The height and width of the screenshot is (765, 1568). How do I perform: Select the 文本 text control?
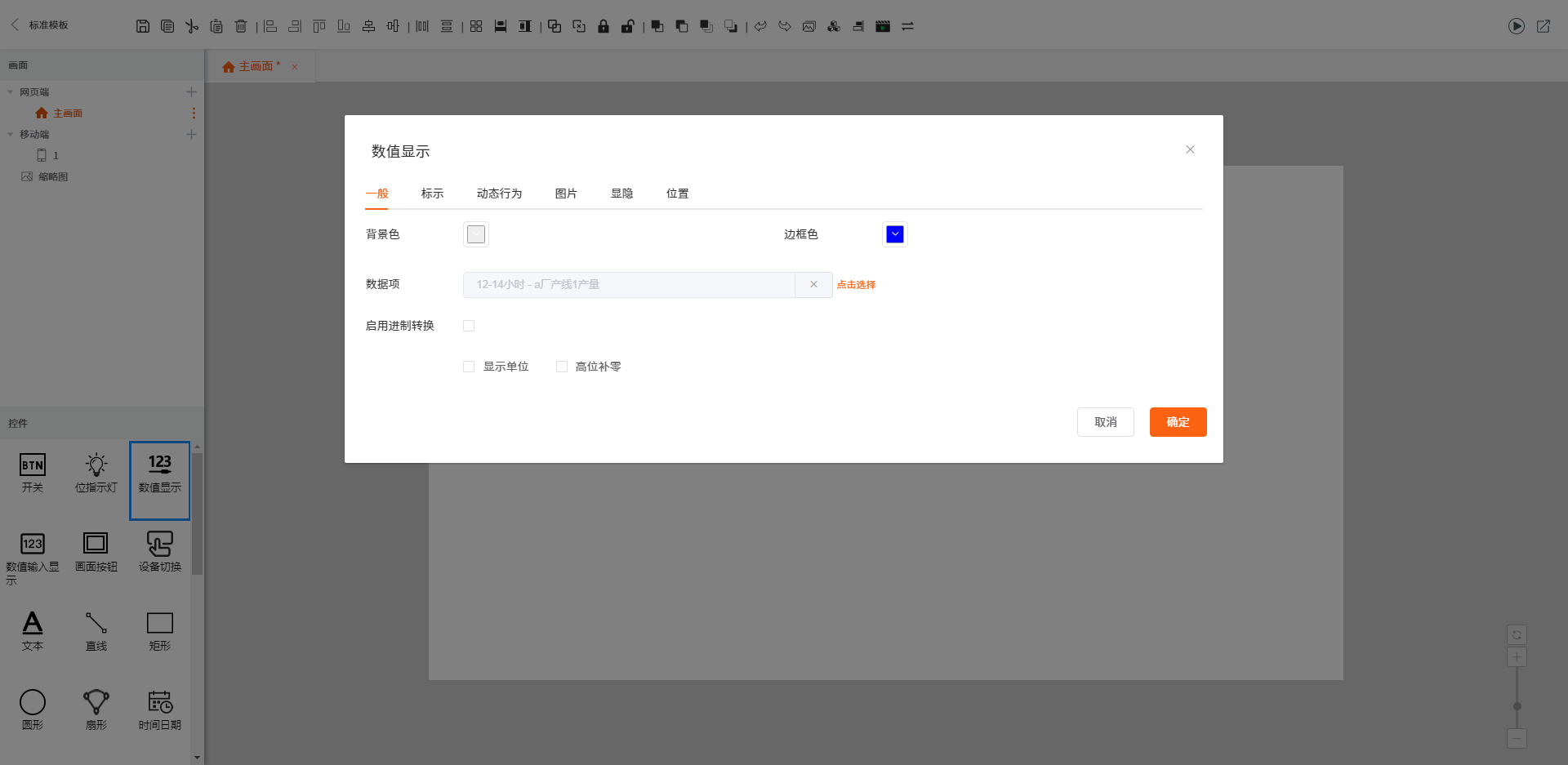click(33, 631)
